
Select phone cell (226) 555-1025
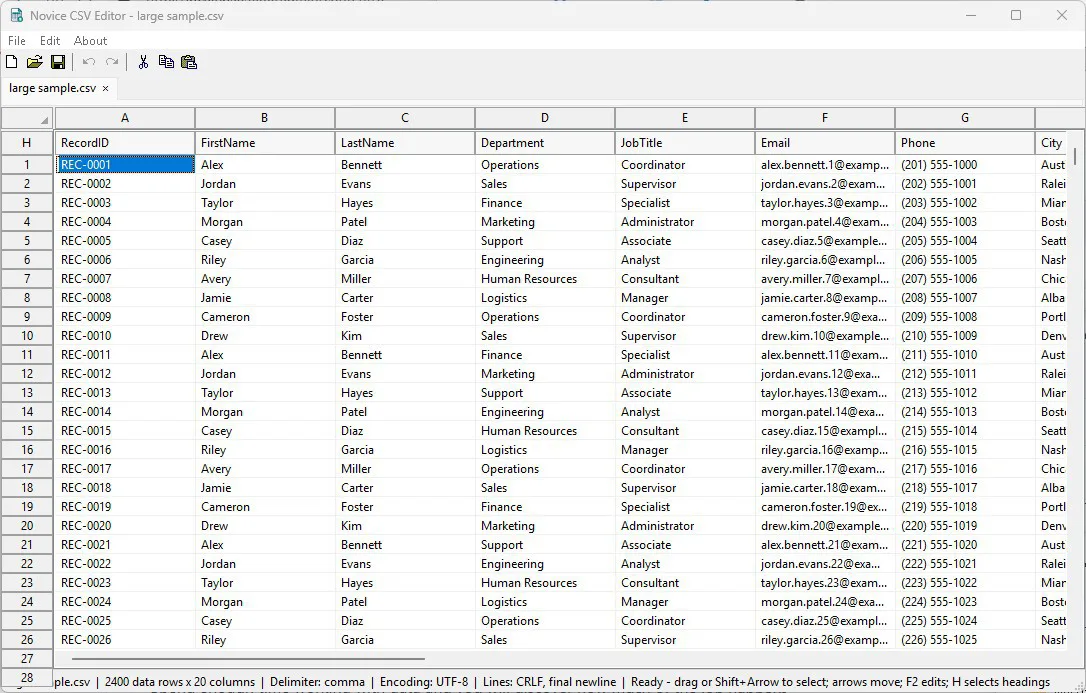tap(965, 640)
